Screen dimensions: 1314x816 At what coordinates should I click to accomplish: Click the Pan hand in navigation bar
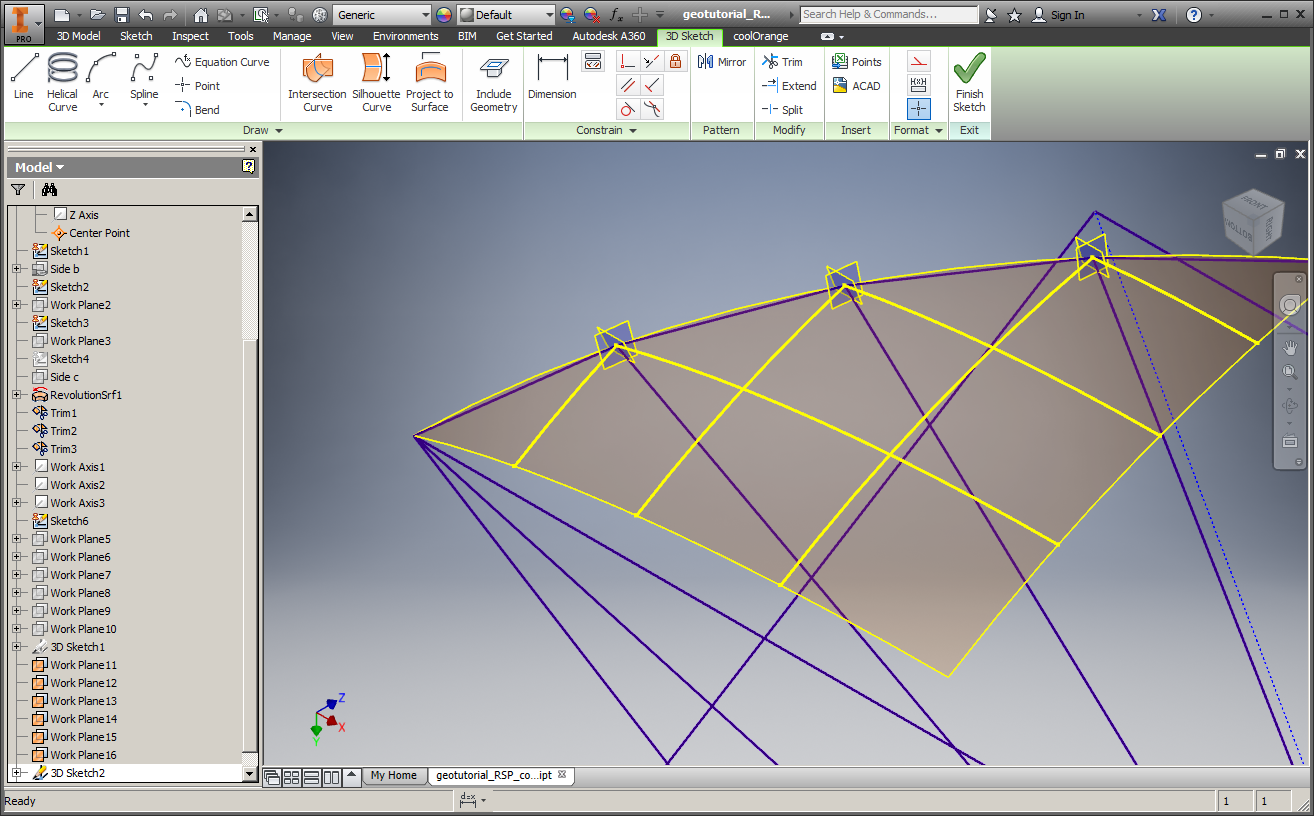coord(1290,347)
